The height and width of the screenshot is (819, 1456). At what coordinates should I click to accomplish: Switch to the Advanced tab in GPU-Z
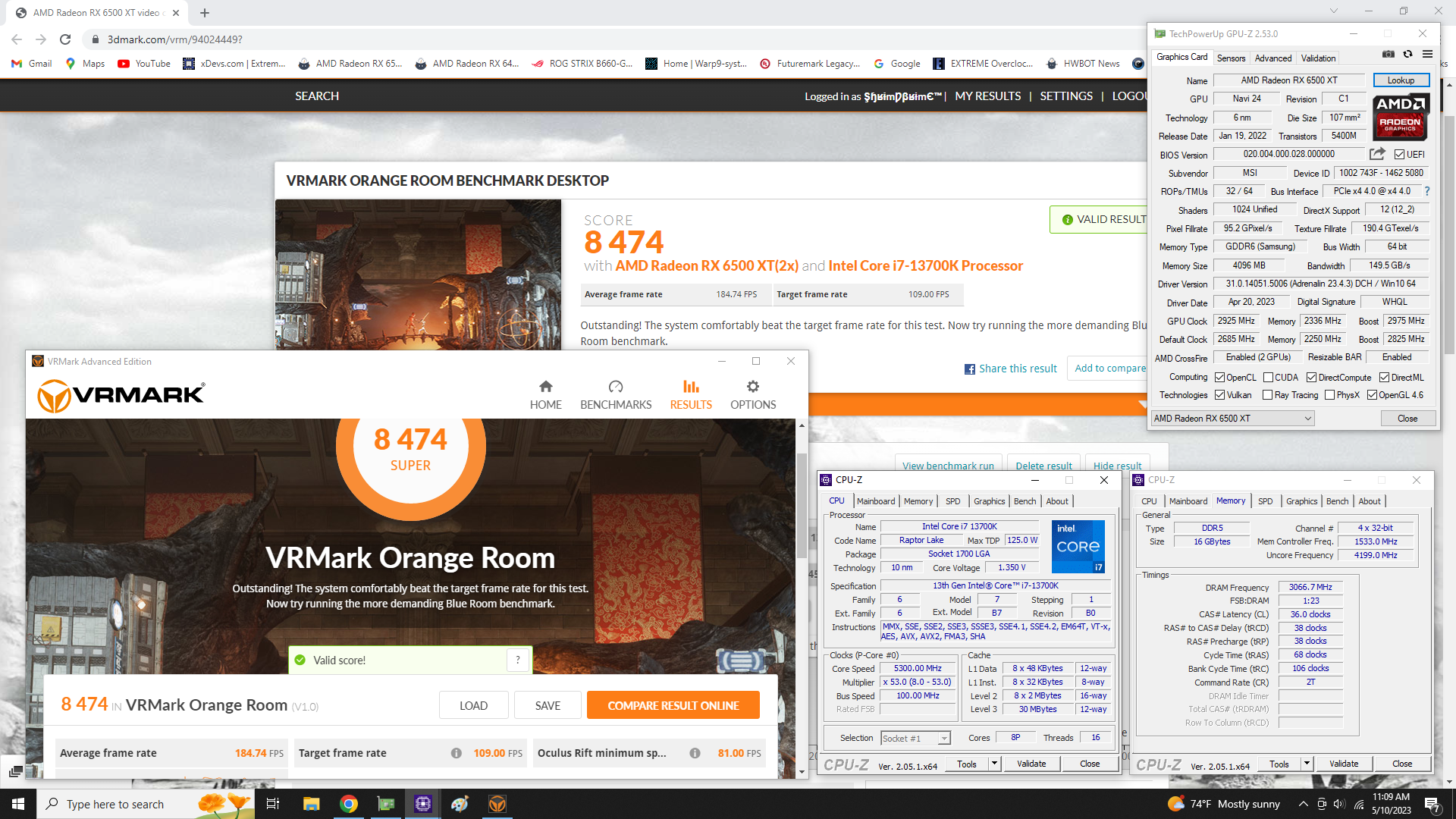coord(1273,58)
